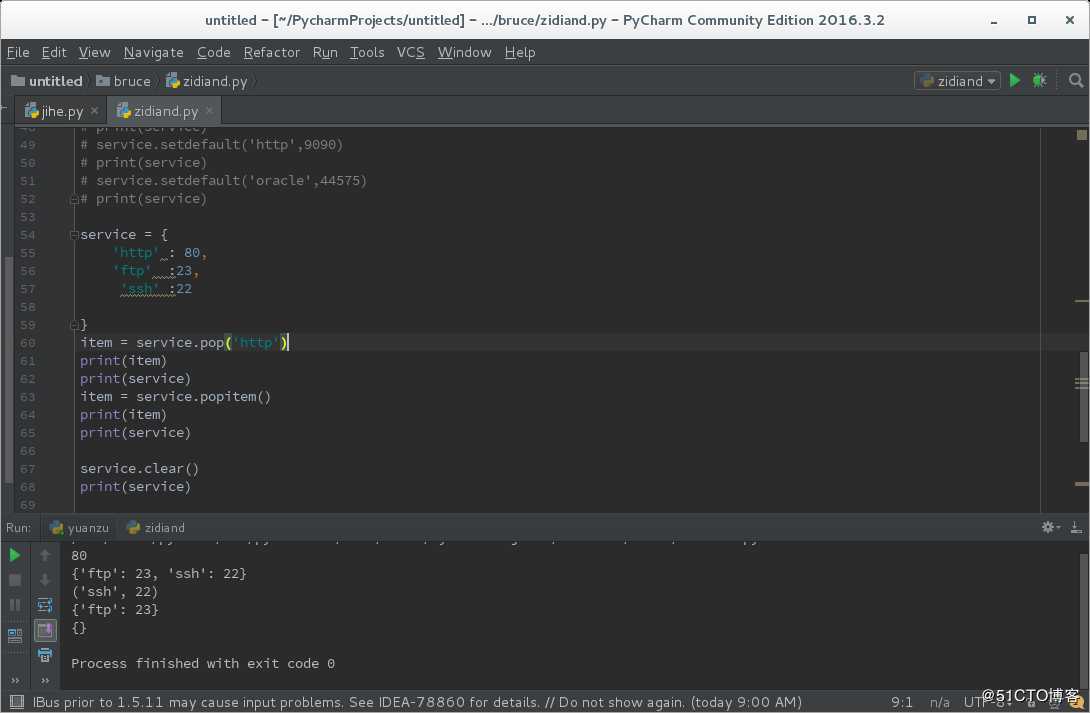Click the untitled project breadcrumb
The image size is (1090, 713).
(47, 81)
